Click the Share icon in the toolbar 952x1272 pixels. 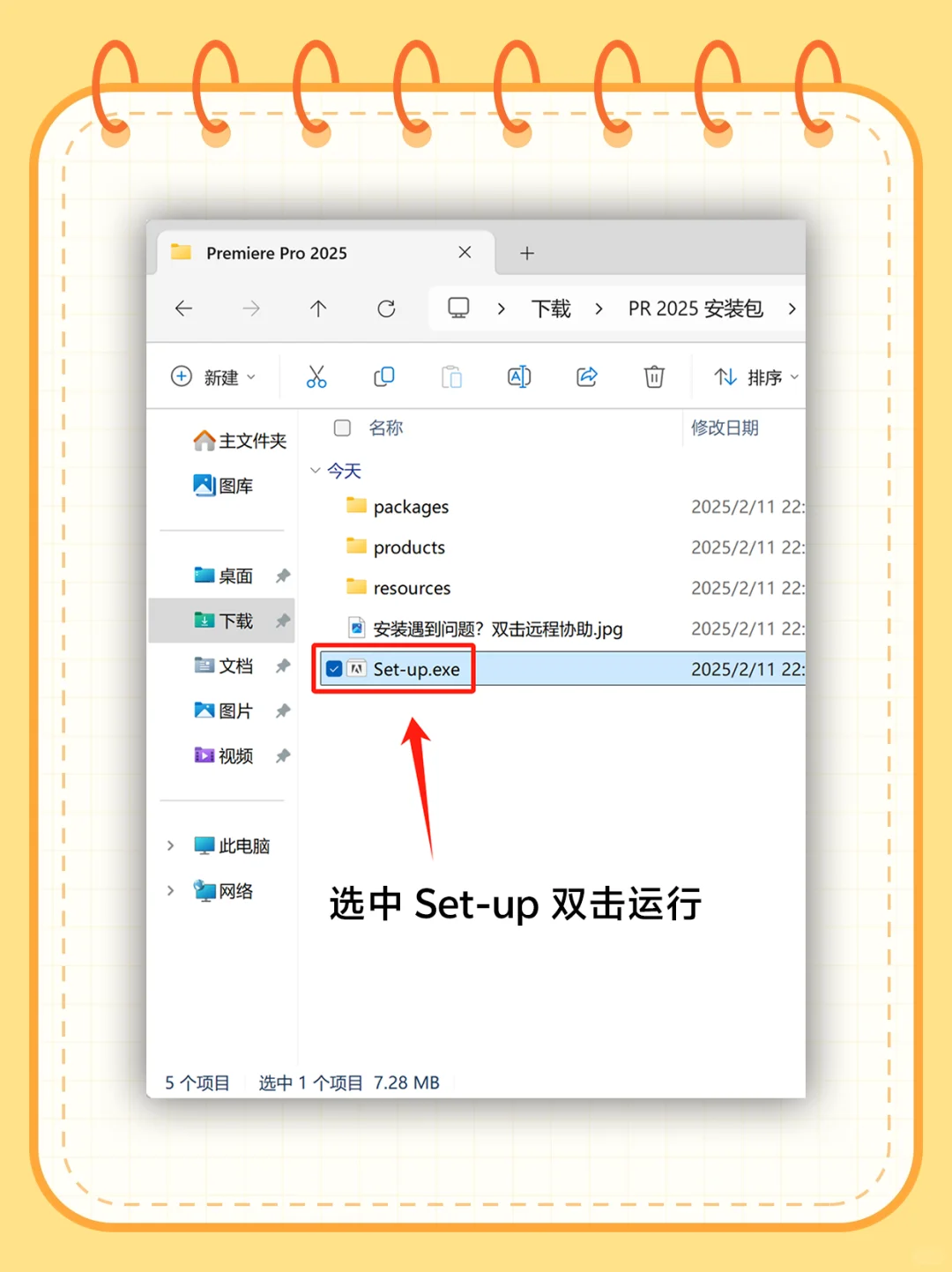point(586,376)
